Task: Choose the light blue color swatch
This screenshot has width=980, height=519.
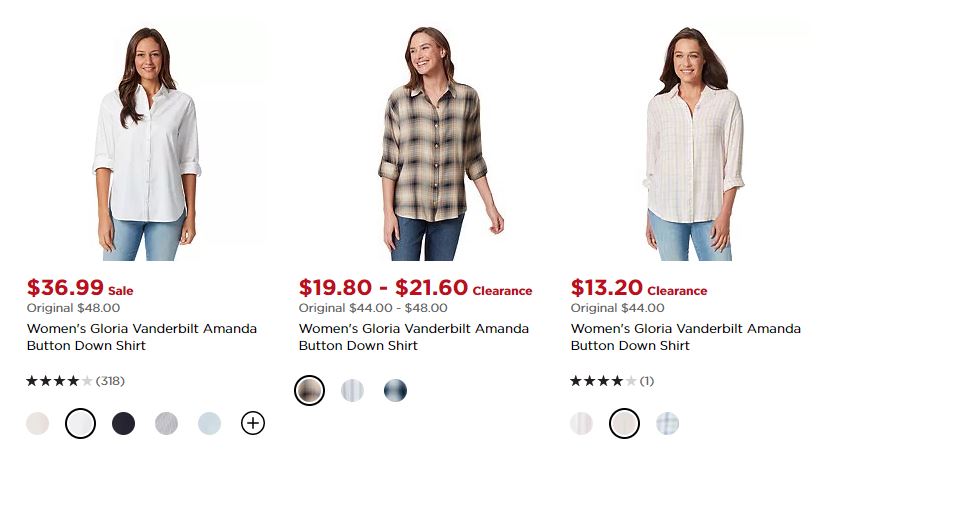Action: (x=209, y=424)
